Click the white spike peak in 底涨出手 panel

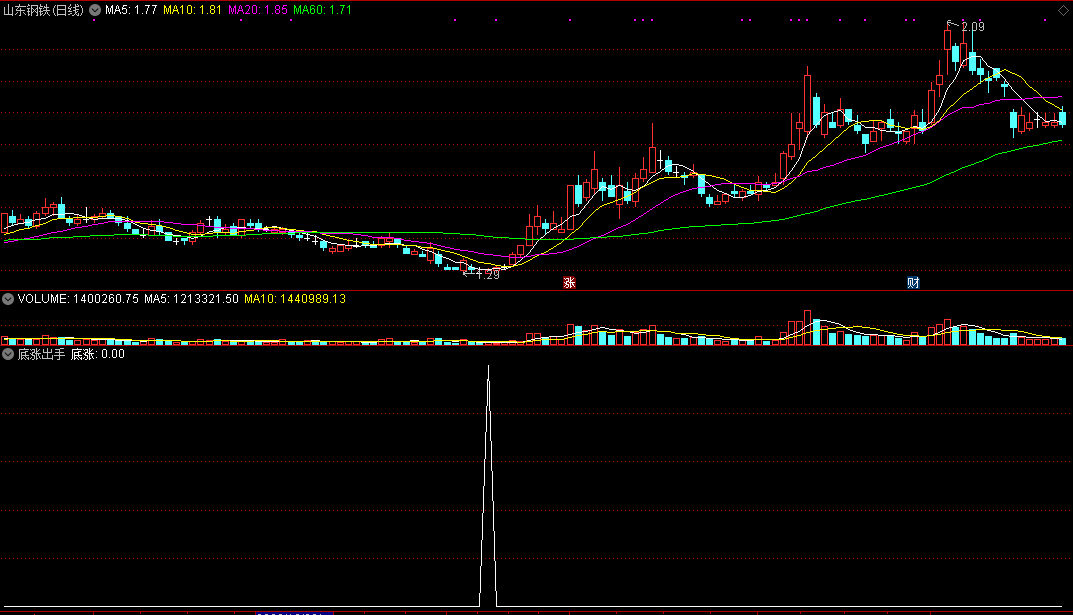click(x=489, y=367)
